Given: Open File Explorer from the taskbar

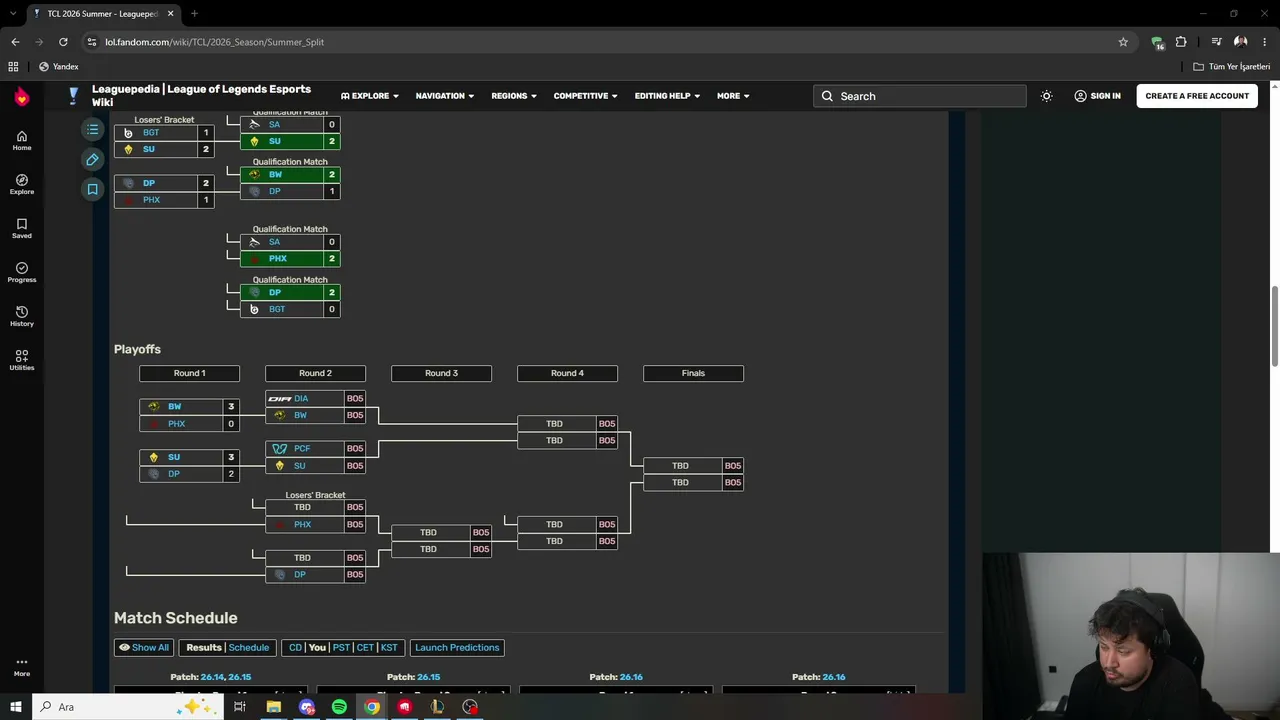Looking at the screenshot, I should [x=273, y=707].
